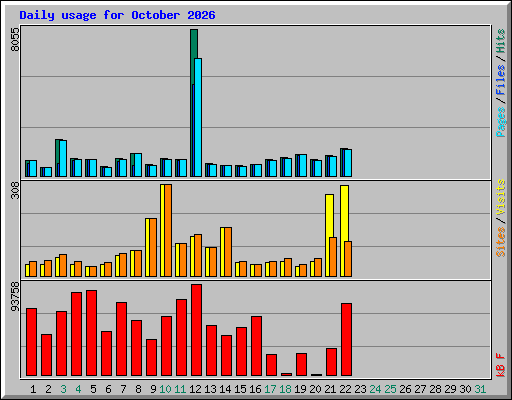512x400 pixels.
Task: Click day number 12 on the x-axis
Action: (195, 389)
